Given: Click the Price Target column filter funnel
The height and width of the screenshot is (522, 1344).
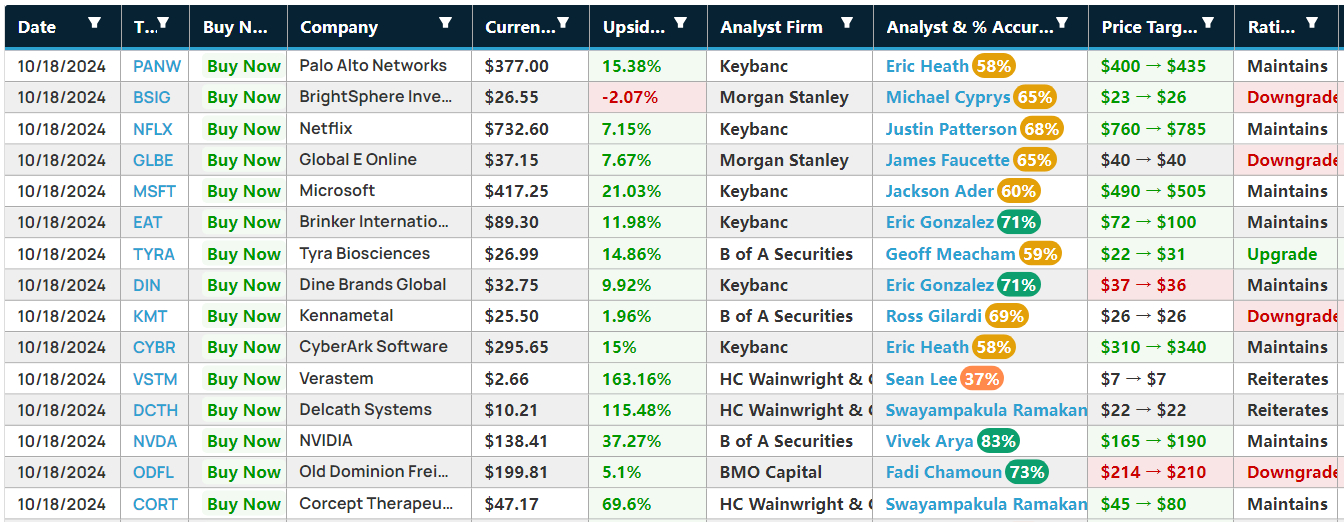Looking at the screenshot, I should tap(1208, 23).
